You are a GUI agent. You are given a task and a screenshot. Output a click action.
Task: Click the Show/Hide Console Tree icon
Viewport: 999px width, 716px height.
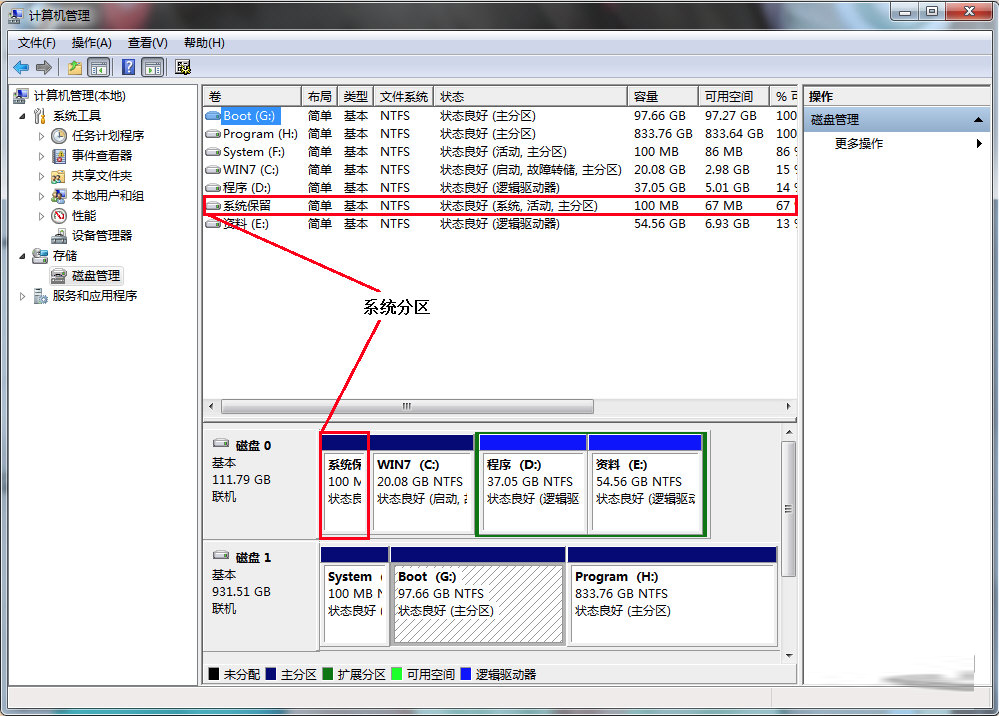(x=98, y=67)
